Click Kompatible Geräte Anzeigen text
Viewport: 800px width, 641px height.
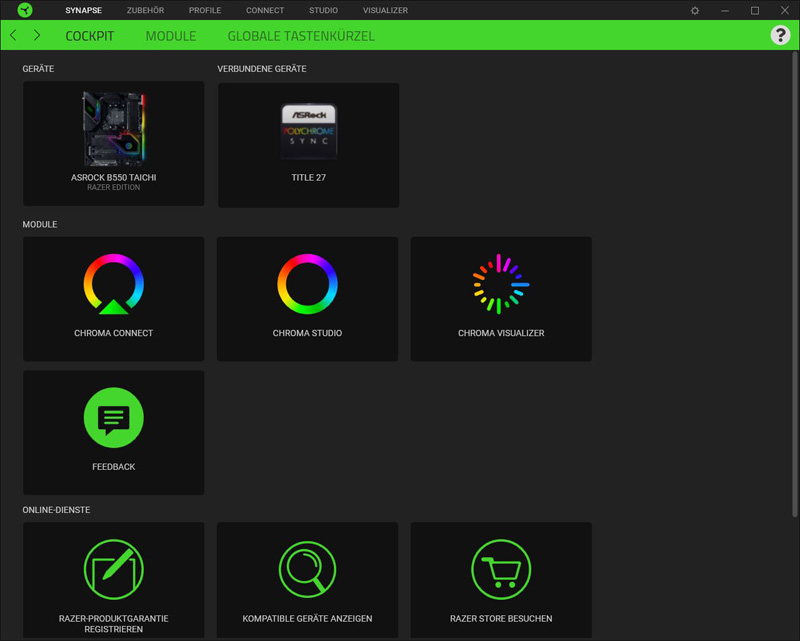tap(307, 619)
